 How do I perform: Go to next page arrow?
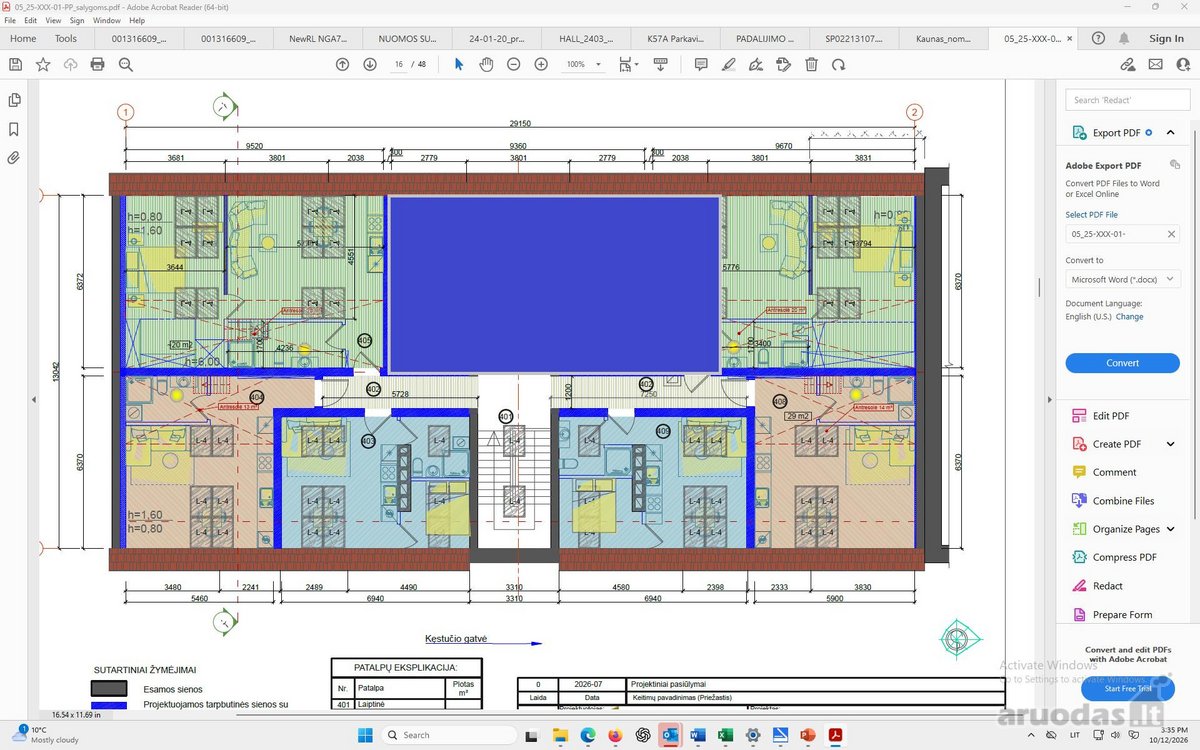(x=370, y=64)
